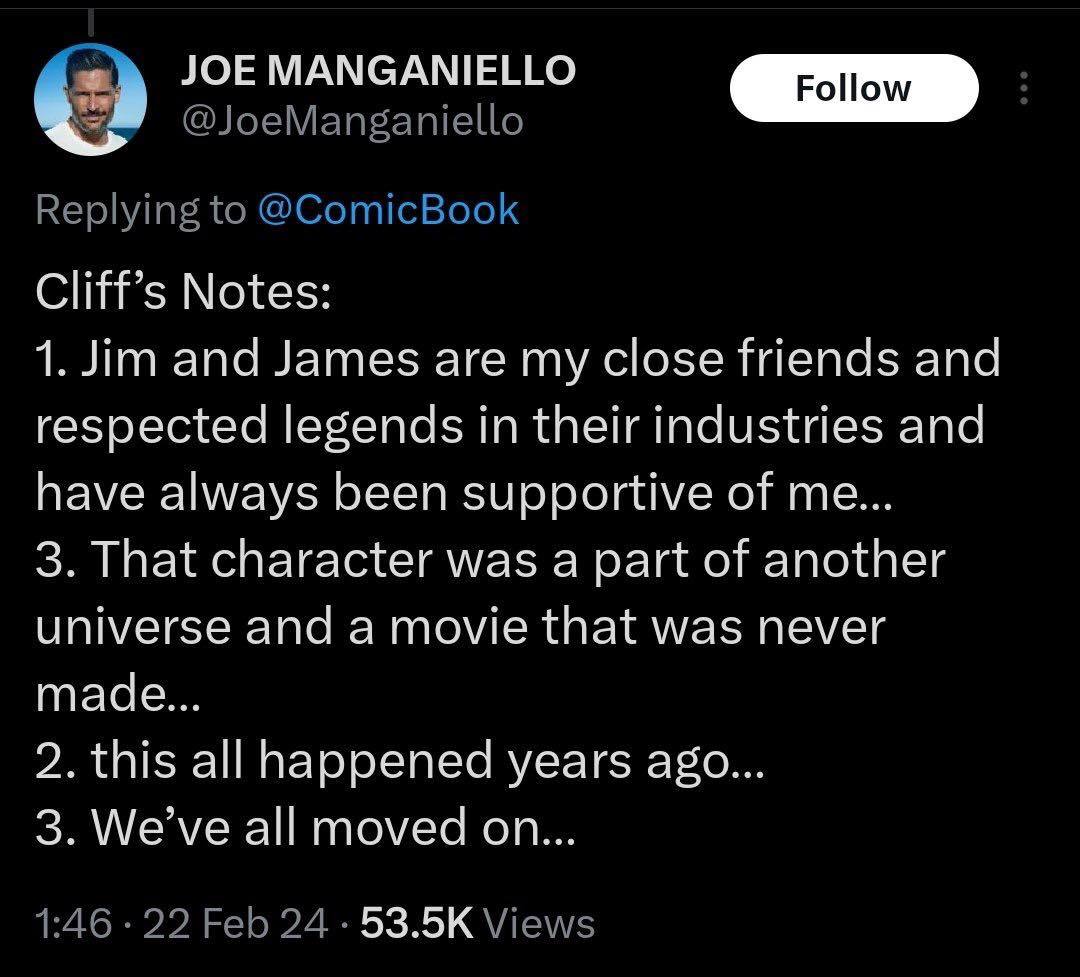Viewport: 1080px width, 977px height.
Task: Click the Follow button
Action: [853, 88]
